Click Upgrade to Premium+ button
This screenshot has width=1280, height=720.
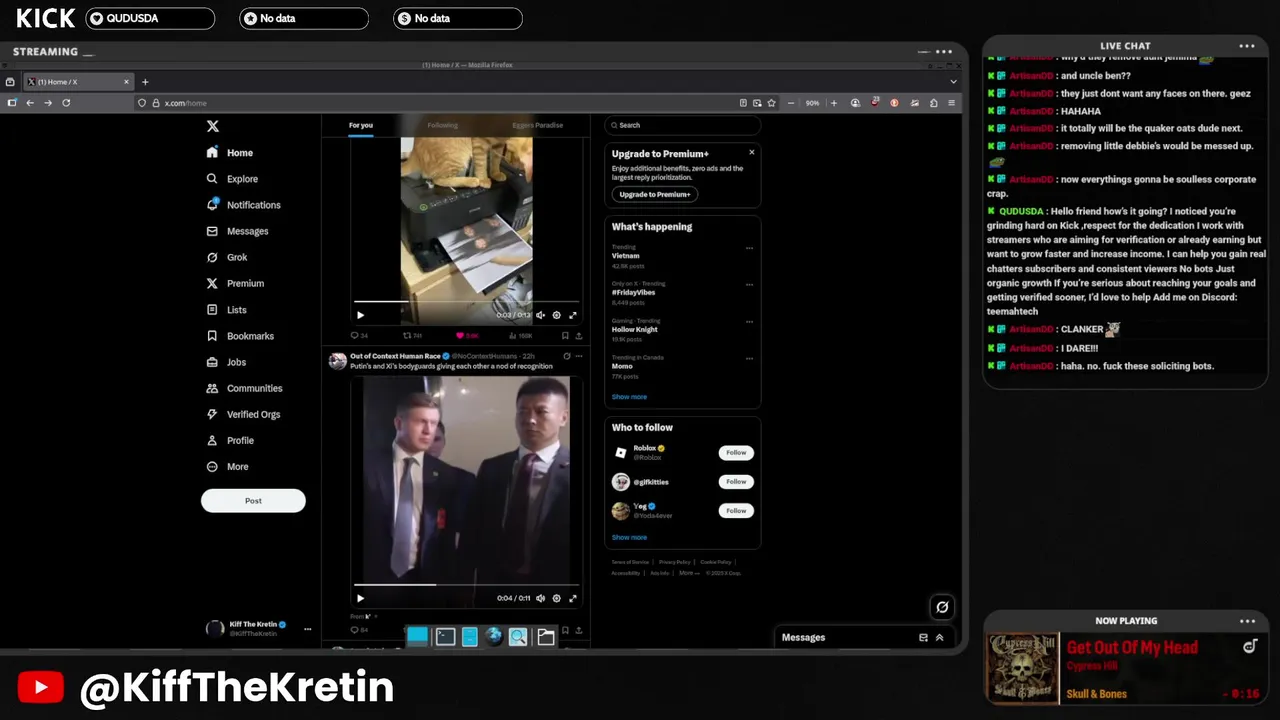[655, 194]
